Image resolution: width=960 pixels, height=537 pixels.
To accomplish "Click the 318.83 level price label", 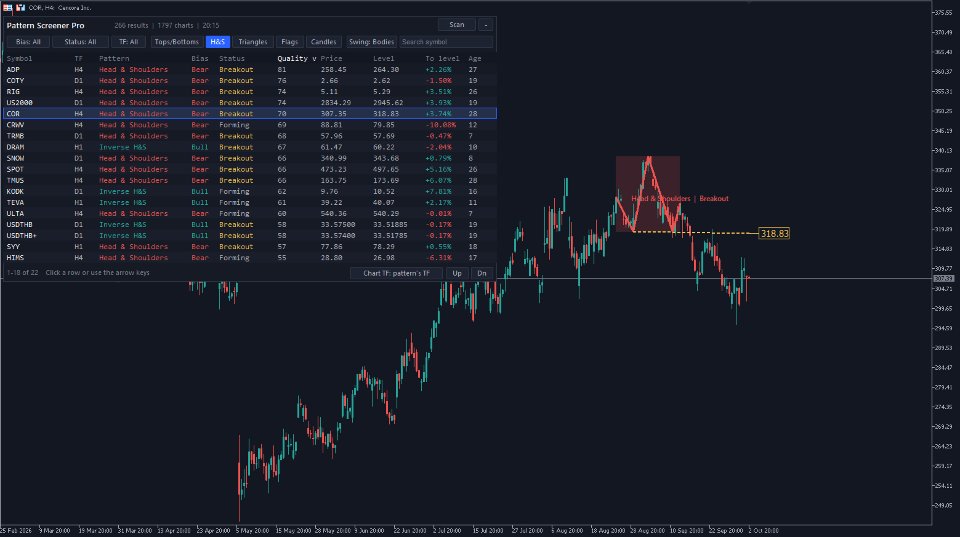I will 774,233.
